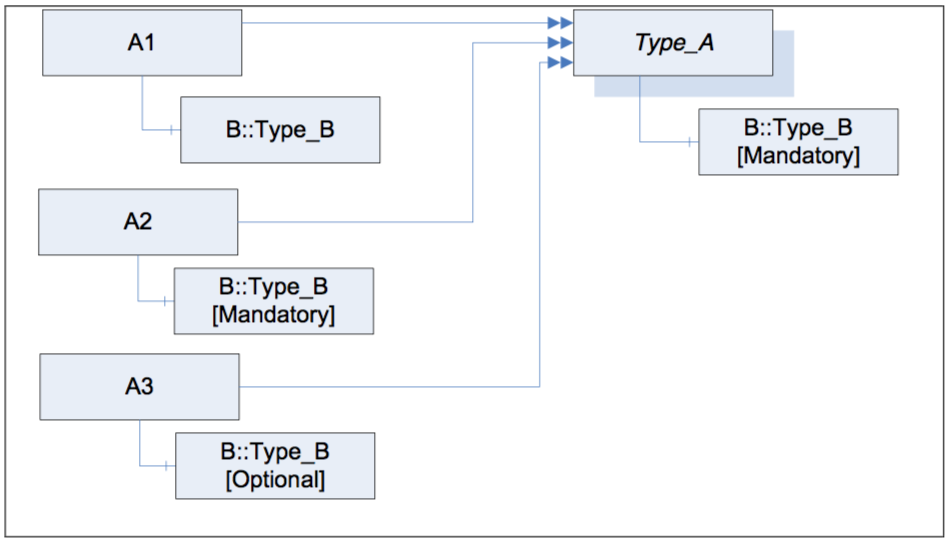Click the bottom arrowhead entering Type_A
The image size is (951, 540).
pos(565,64)
